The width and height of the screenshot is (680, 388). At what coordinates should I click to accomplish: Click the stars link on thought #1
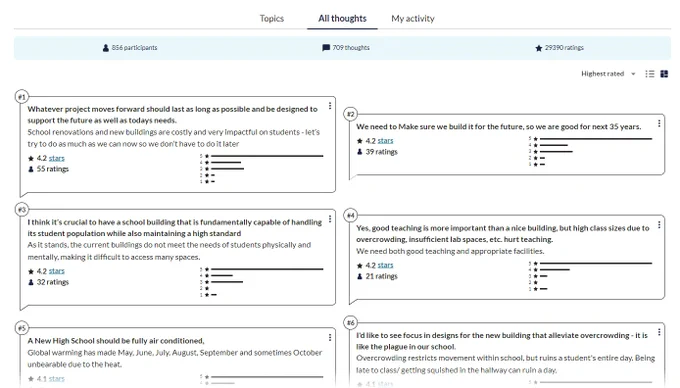click(x=56, y=158)
